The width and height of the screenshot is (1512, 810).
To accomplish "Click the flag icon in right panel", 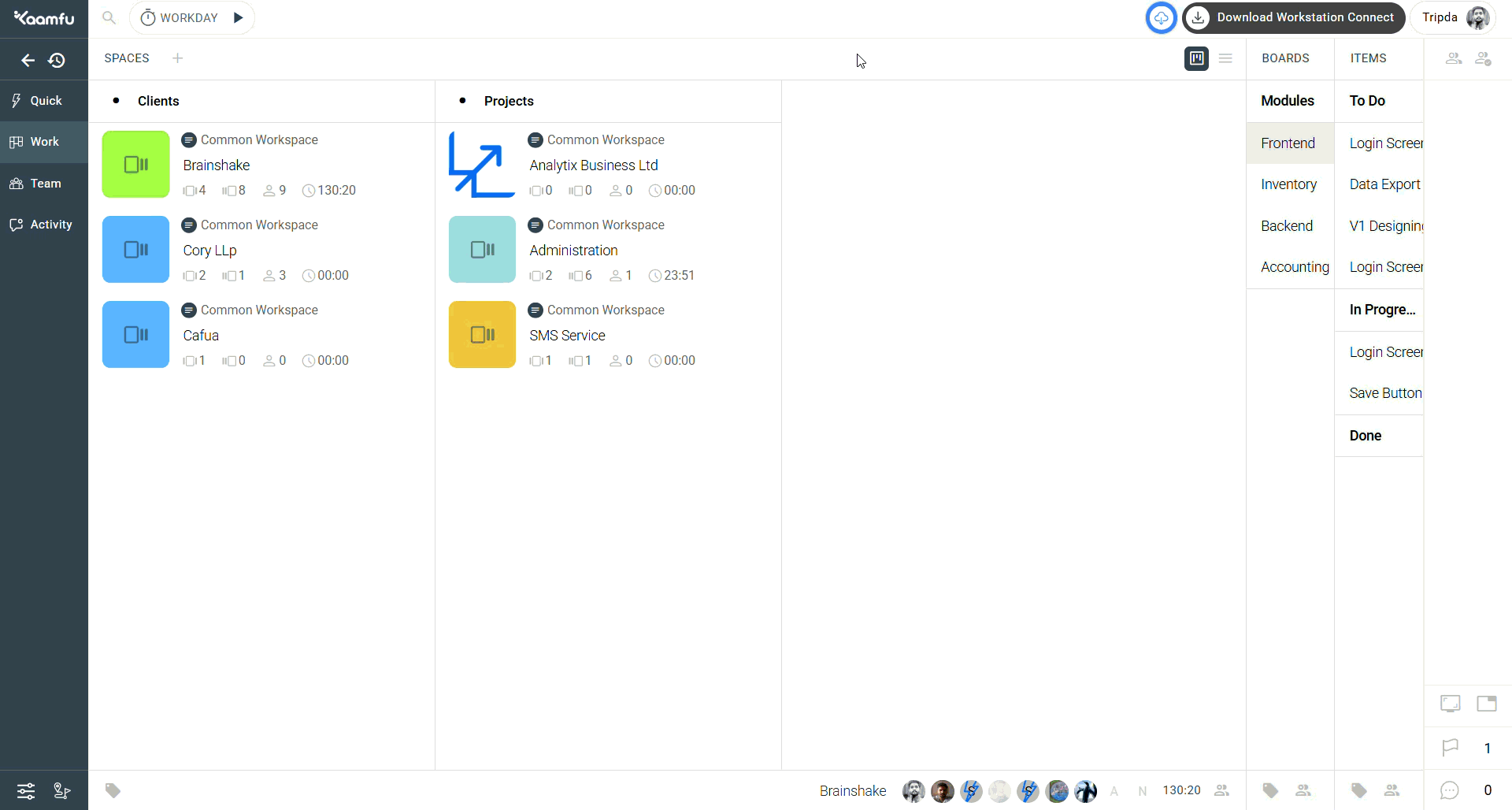I will point(1450,748).
